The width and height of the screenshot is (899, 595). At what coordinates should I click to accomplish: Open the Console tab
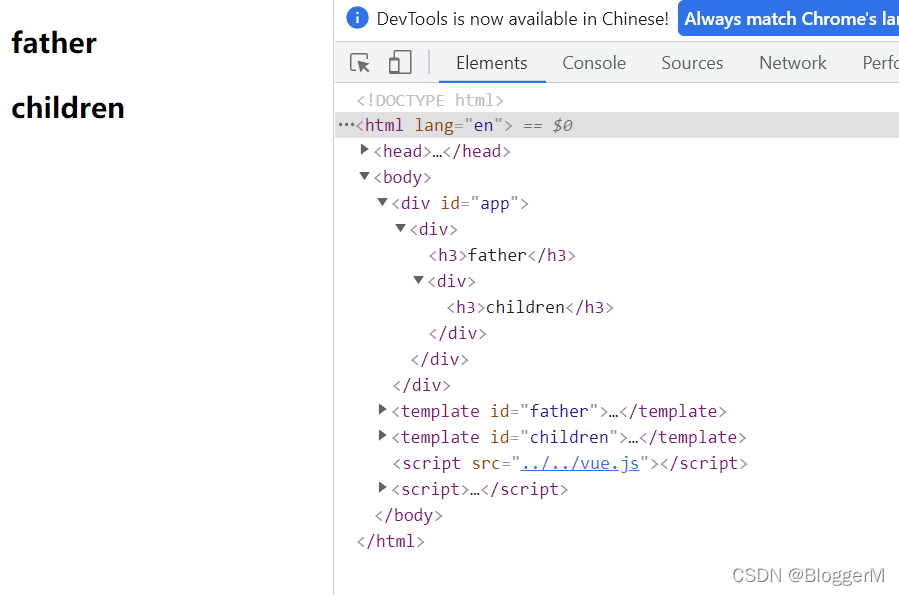click(594, 62)
